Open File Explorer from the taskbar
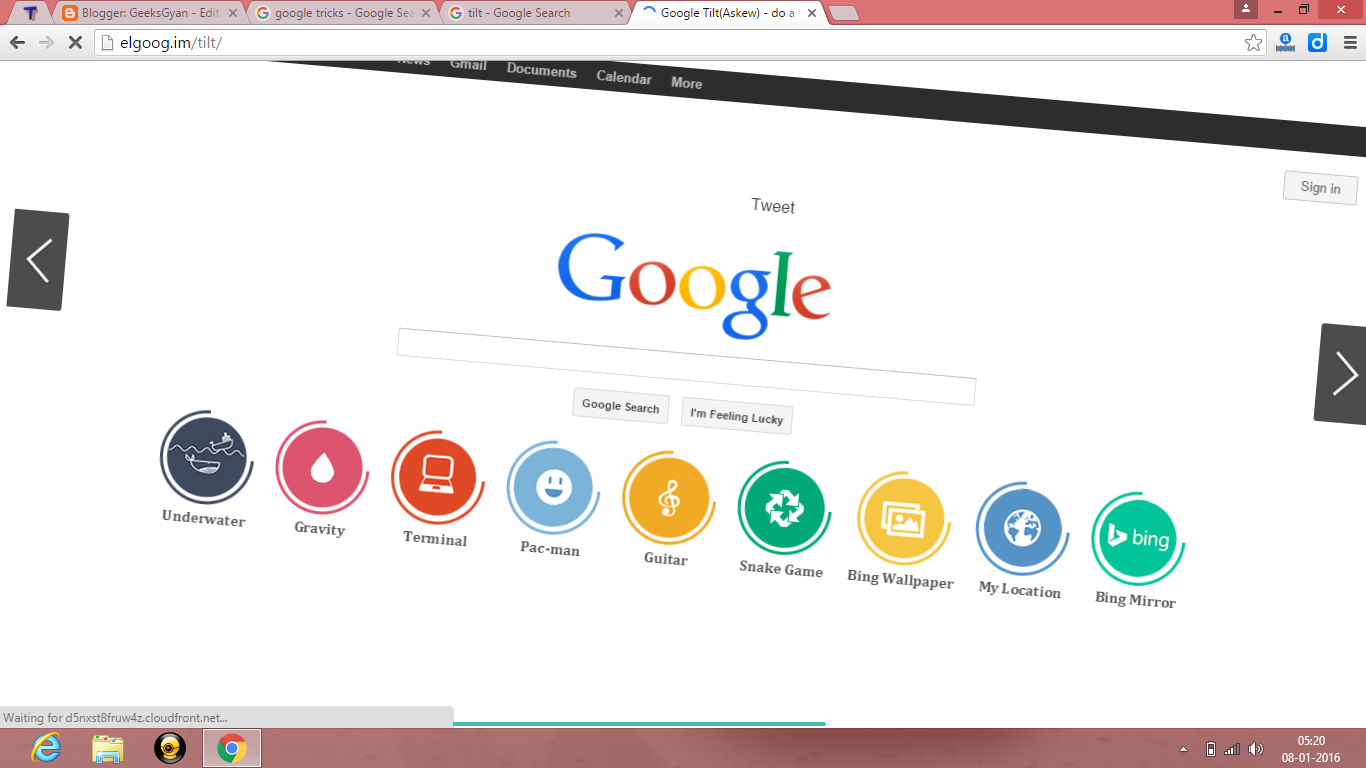Screen dimensions: 1366x768 pos(107,748)
